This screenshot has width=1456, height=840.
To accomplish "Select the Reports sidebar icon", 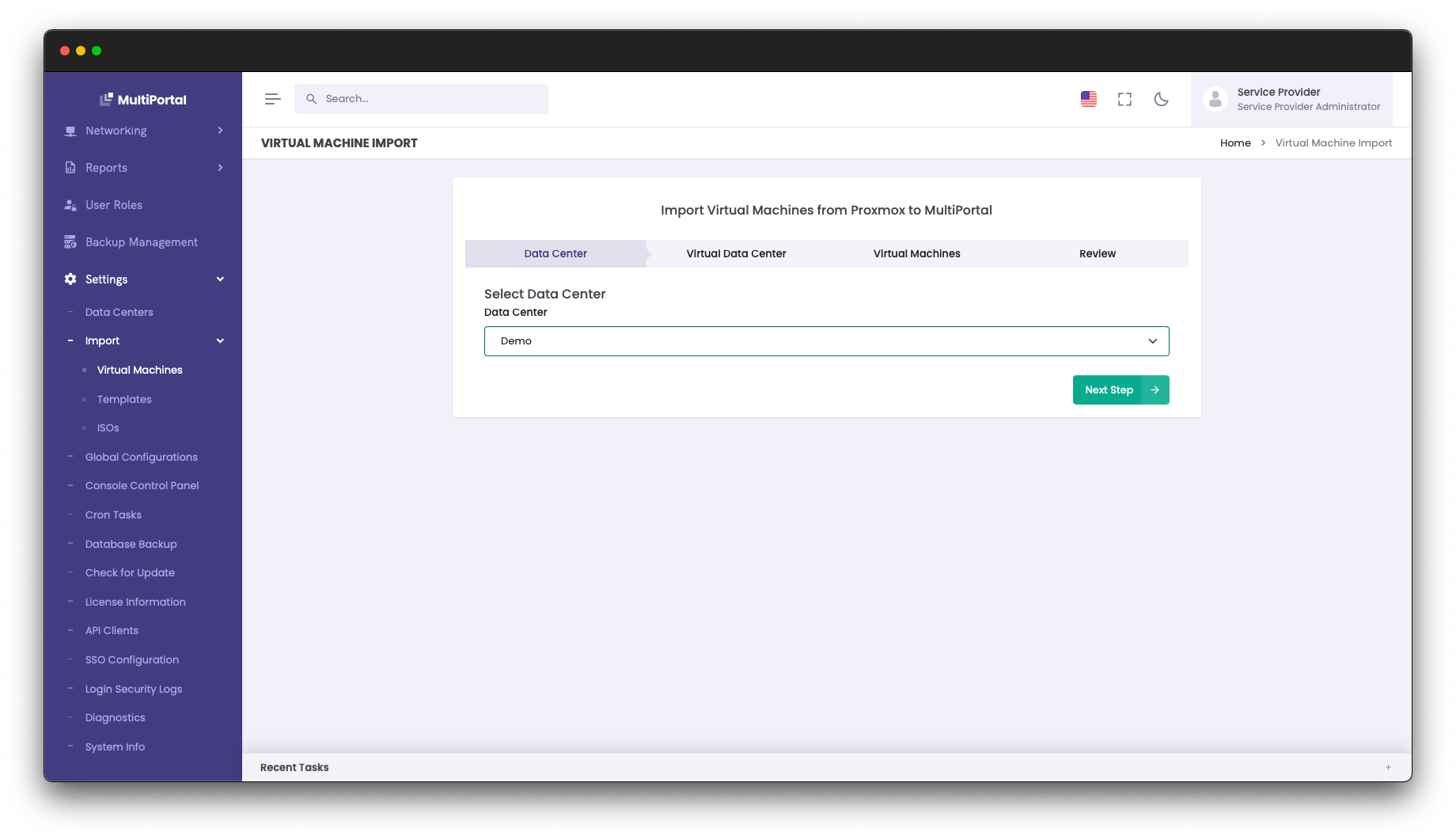I will pyautogui.click(x=70, y=167).
